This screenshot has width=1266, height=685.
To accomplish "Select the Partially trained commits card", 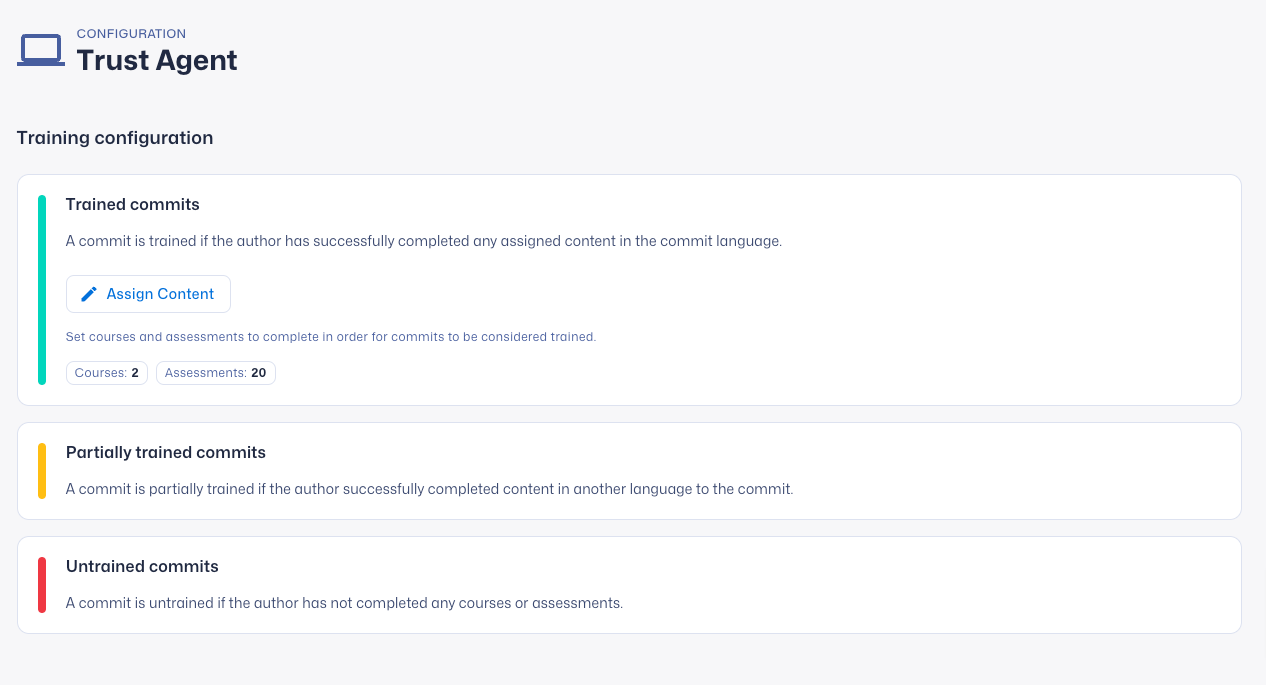I will click(x=628, y=470).
